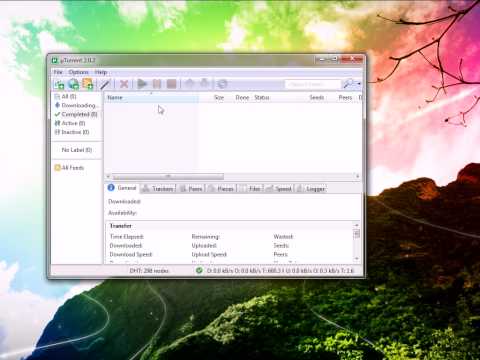
Task: Click Add Torrent from URL globe icon
Action: [74, 84]
